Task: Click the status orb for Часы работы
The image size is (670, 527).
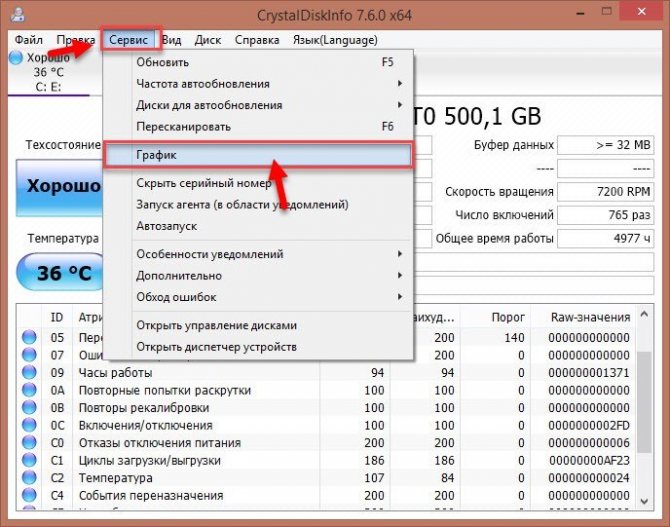Action: (29, 372)
